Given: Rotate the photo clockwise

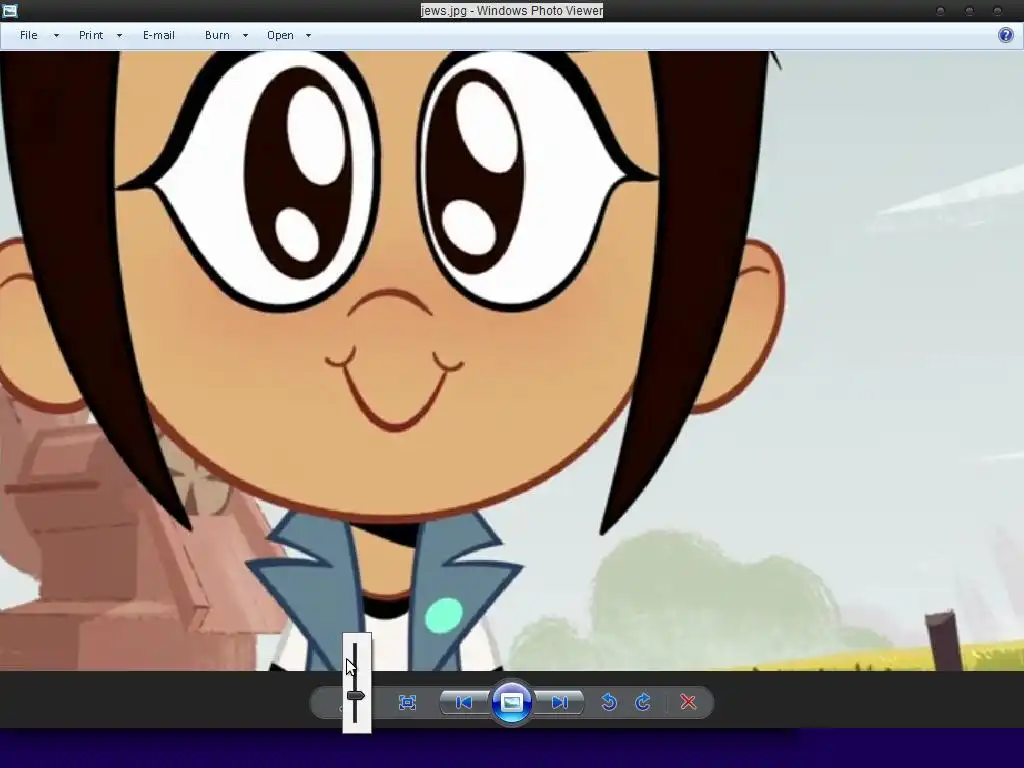Looking at the screenshot, I should (x=643, y=703).
